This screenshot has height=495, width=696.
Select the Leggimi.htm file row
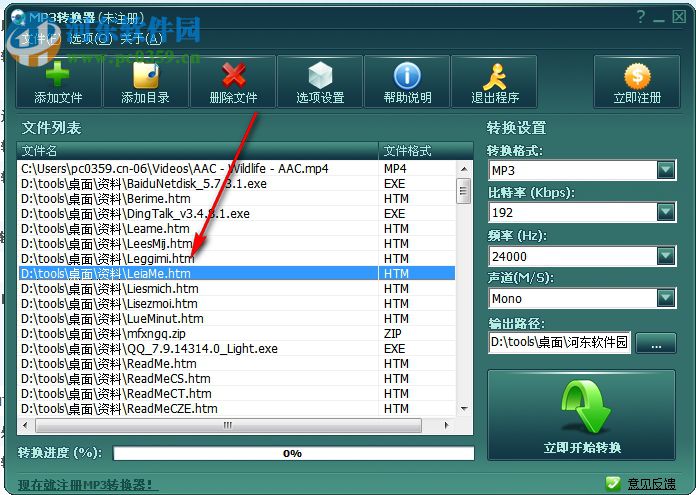click(x=237, y=258)
